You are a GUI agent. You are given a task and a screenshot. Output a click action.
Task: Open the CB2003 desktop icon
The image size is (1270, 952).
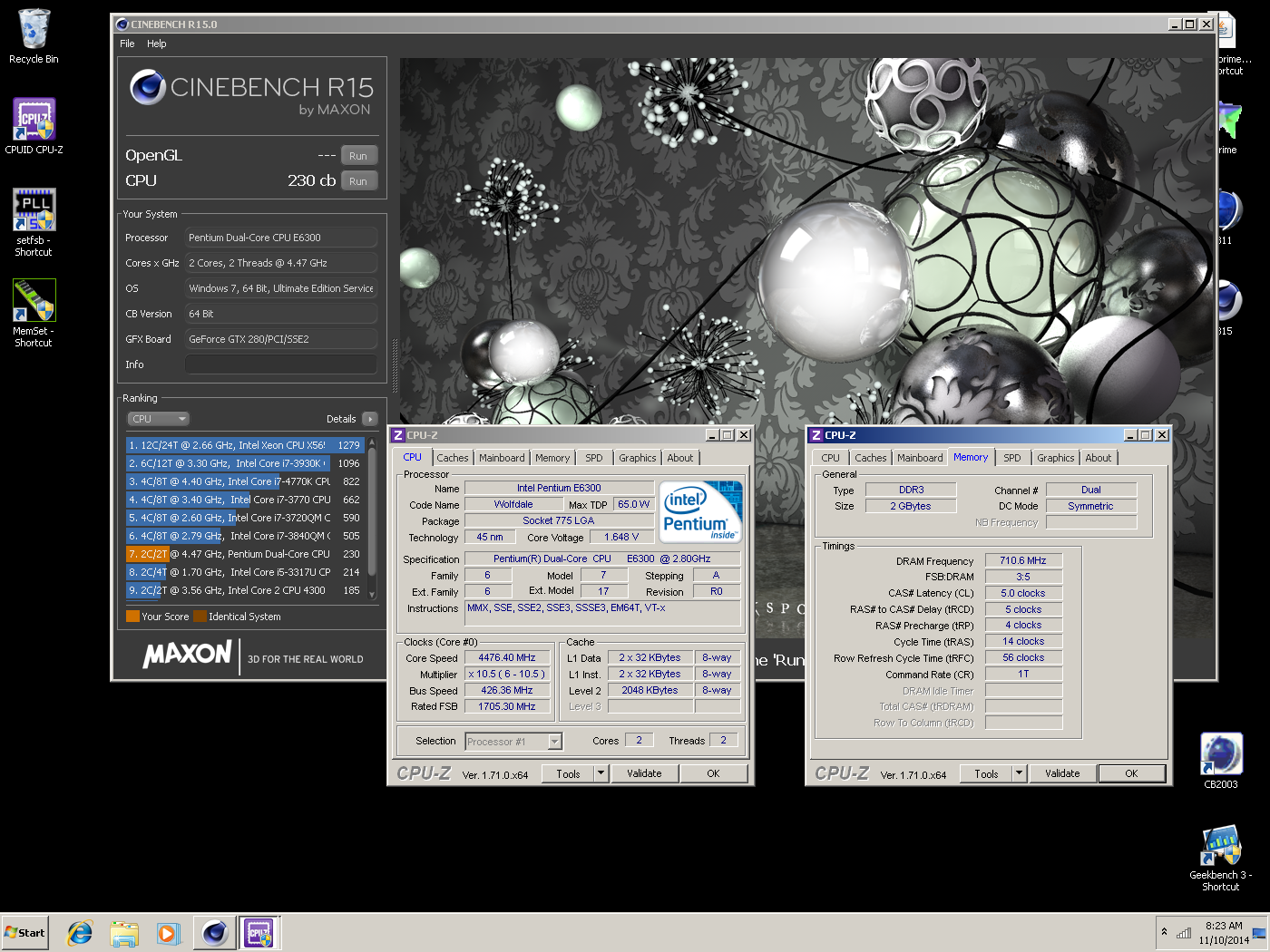point(1221,761)
